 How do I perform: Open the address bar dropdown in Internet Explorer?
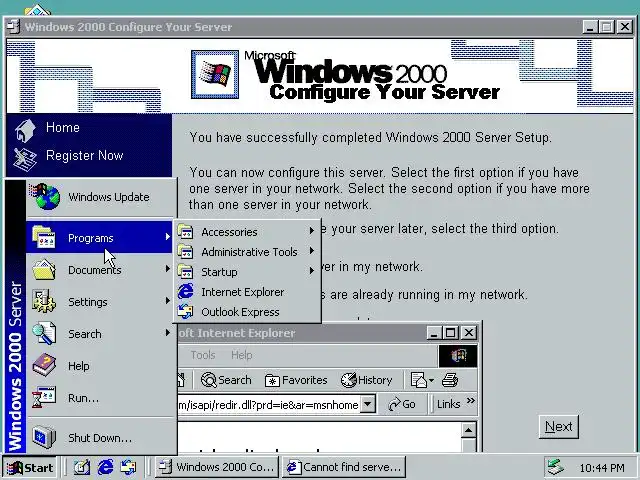tap(368, 404)
